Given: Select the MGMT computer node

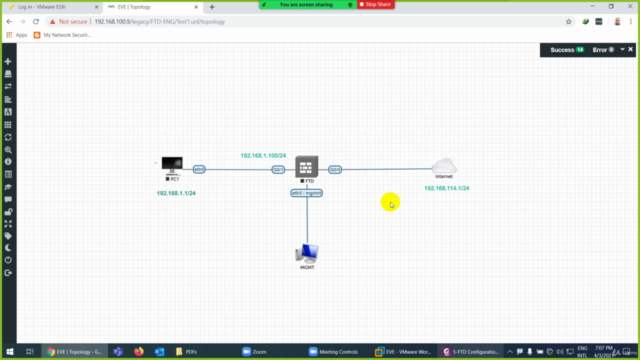Looking at the screenshot, I should [x=307, y=253].
